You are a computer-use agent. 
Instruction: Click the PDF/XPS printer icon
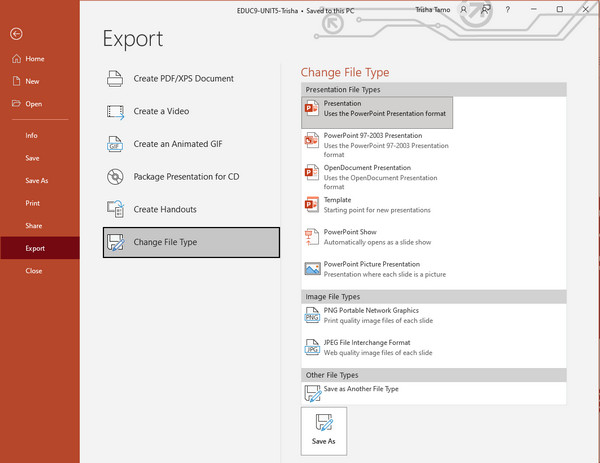(115, 78)
